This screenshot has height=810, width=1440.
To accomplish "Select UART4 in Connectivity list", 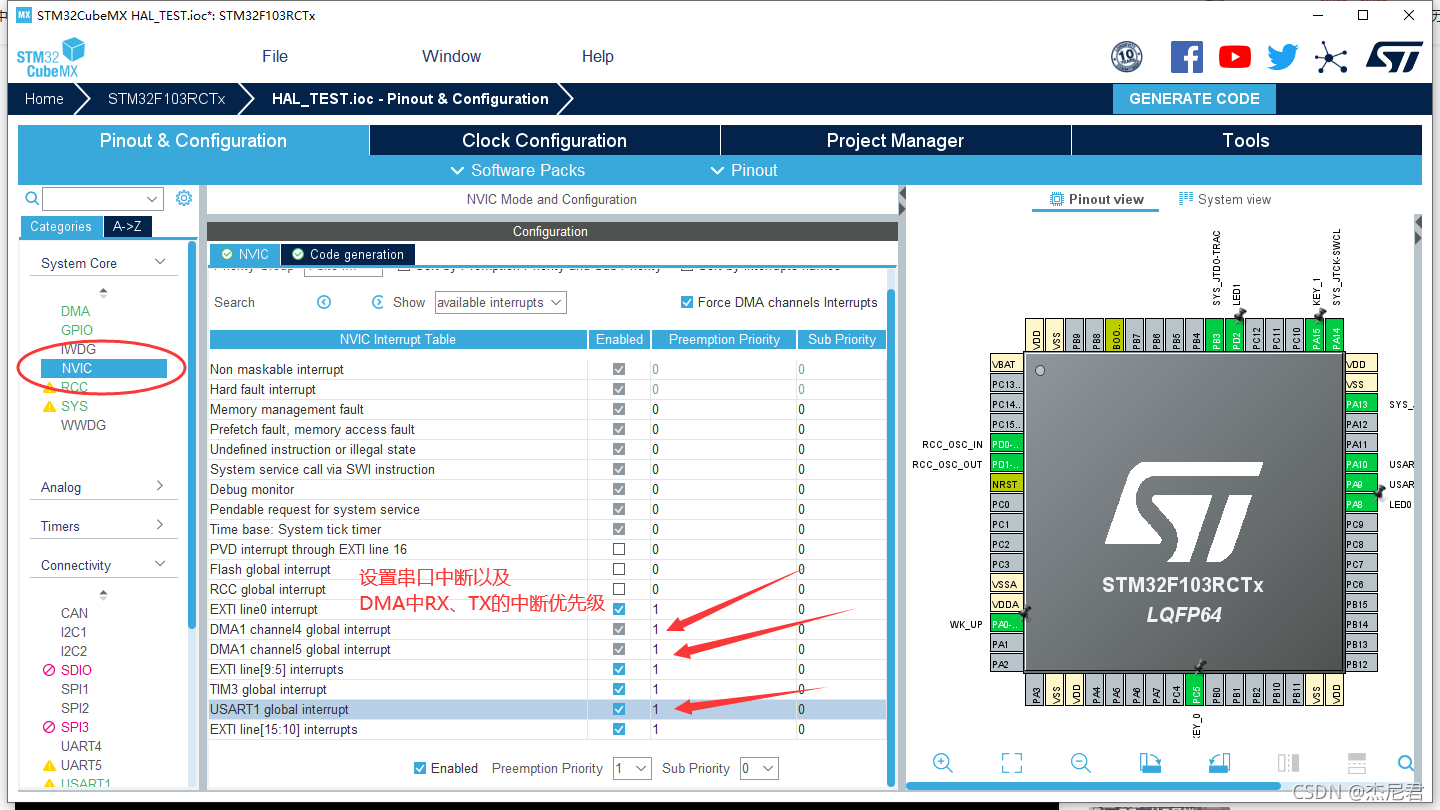I will (81, 746).
